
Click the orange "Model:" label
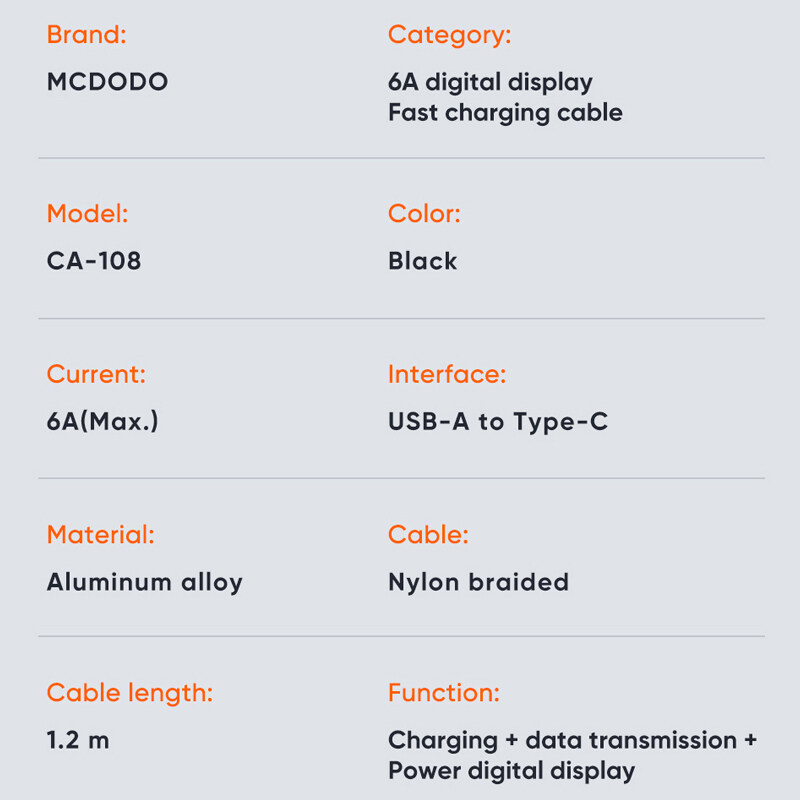(x=87, y=214)
